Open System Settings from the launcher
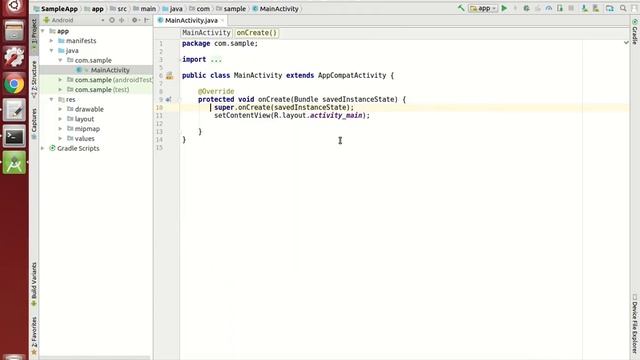 pos(14,57)
